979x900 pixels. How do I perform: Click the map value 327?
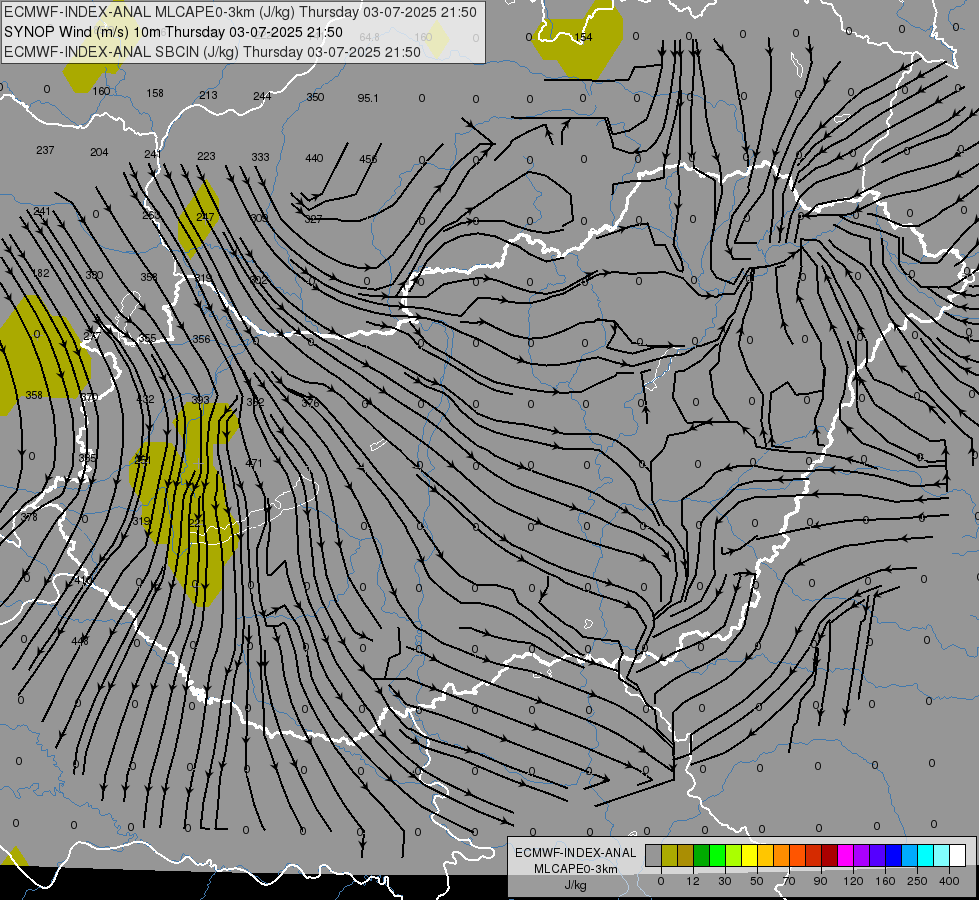coord(313,219)
